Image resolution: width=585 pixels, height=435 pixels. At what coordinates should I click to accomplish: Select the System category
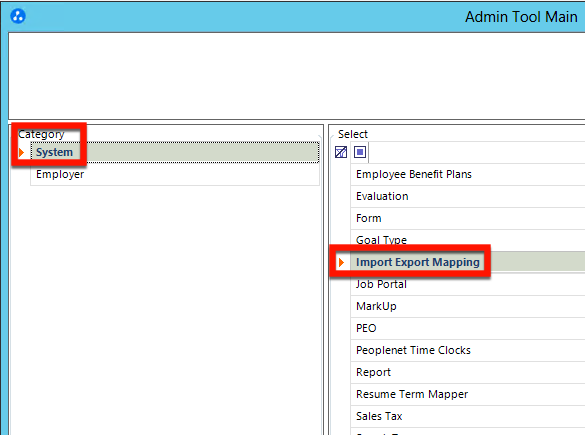pos(175,152)
